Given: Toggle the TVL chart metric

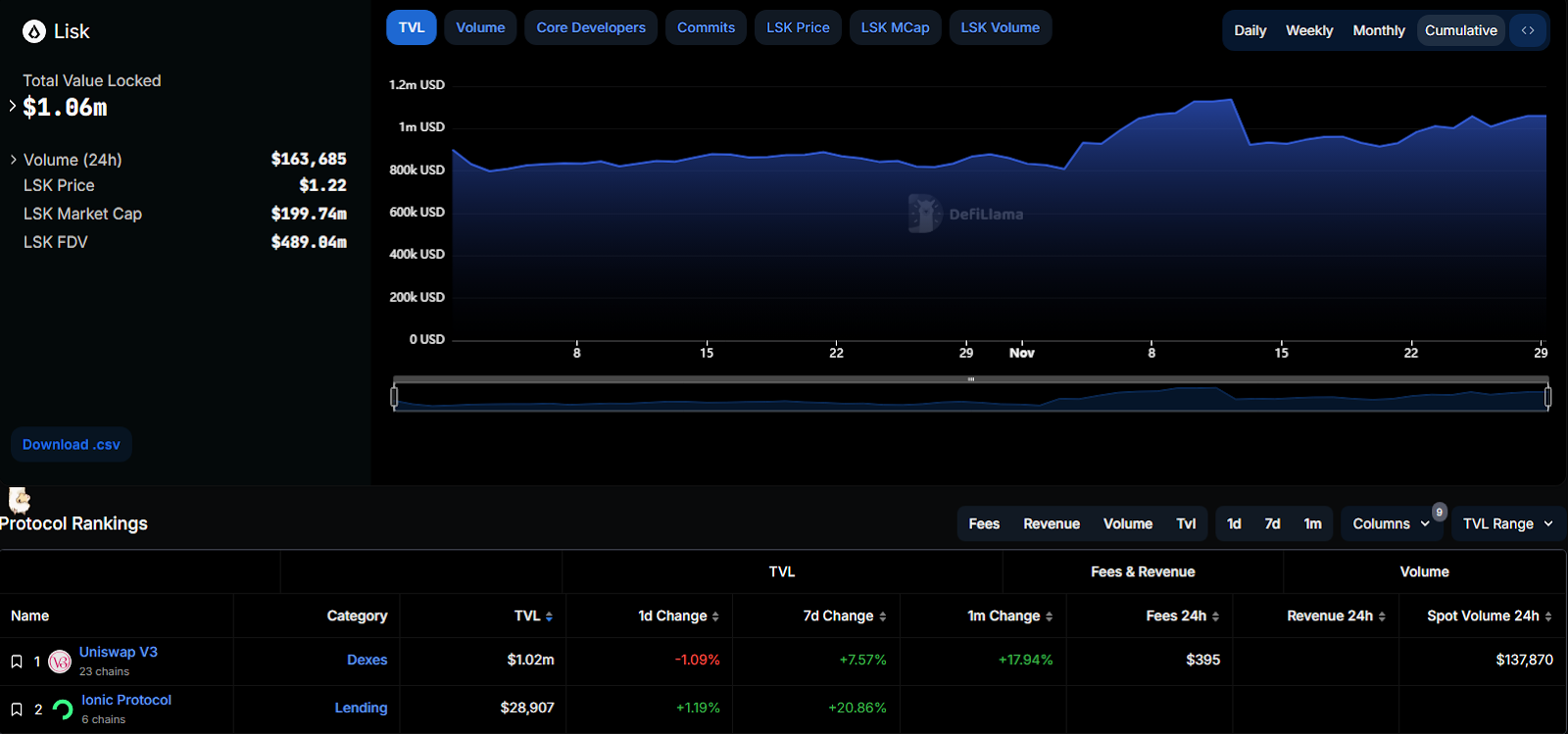Looking at the screenshot, I should coord(412,27).
